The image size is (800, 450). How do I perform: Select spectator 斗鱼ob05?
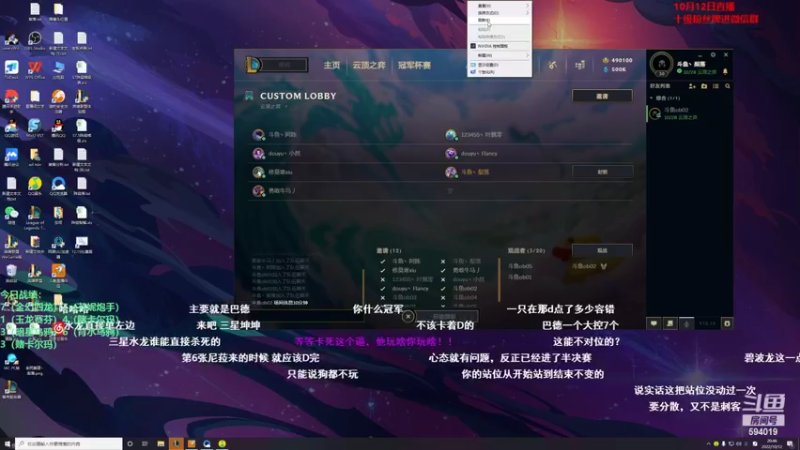point(520,266)
